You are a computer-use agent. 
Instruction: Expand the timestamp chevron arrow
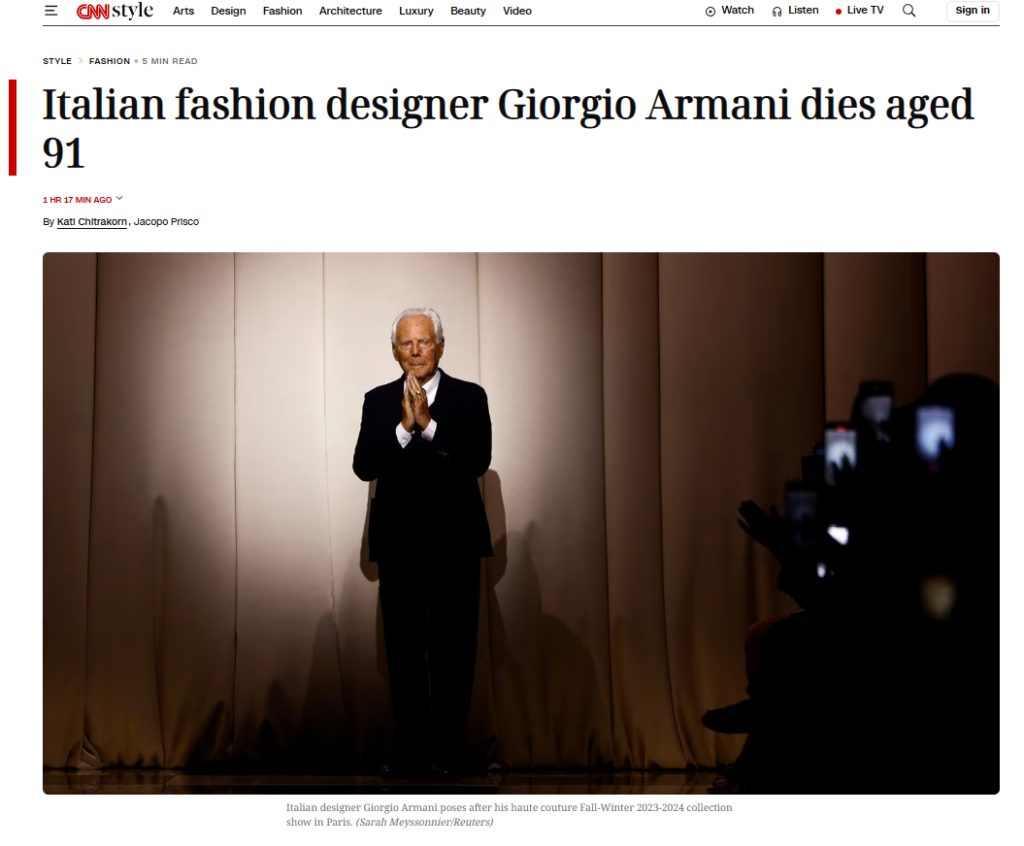click(x=120, y=199)
